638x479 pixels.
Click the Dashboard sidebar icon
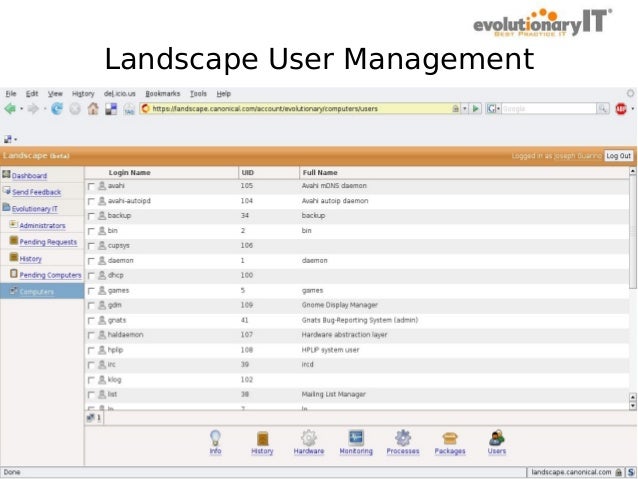pos(6,175)
